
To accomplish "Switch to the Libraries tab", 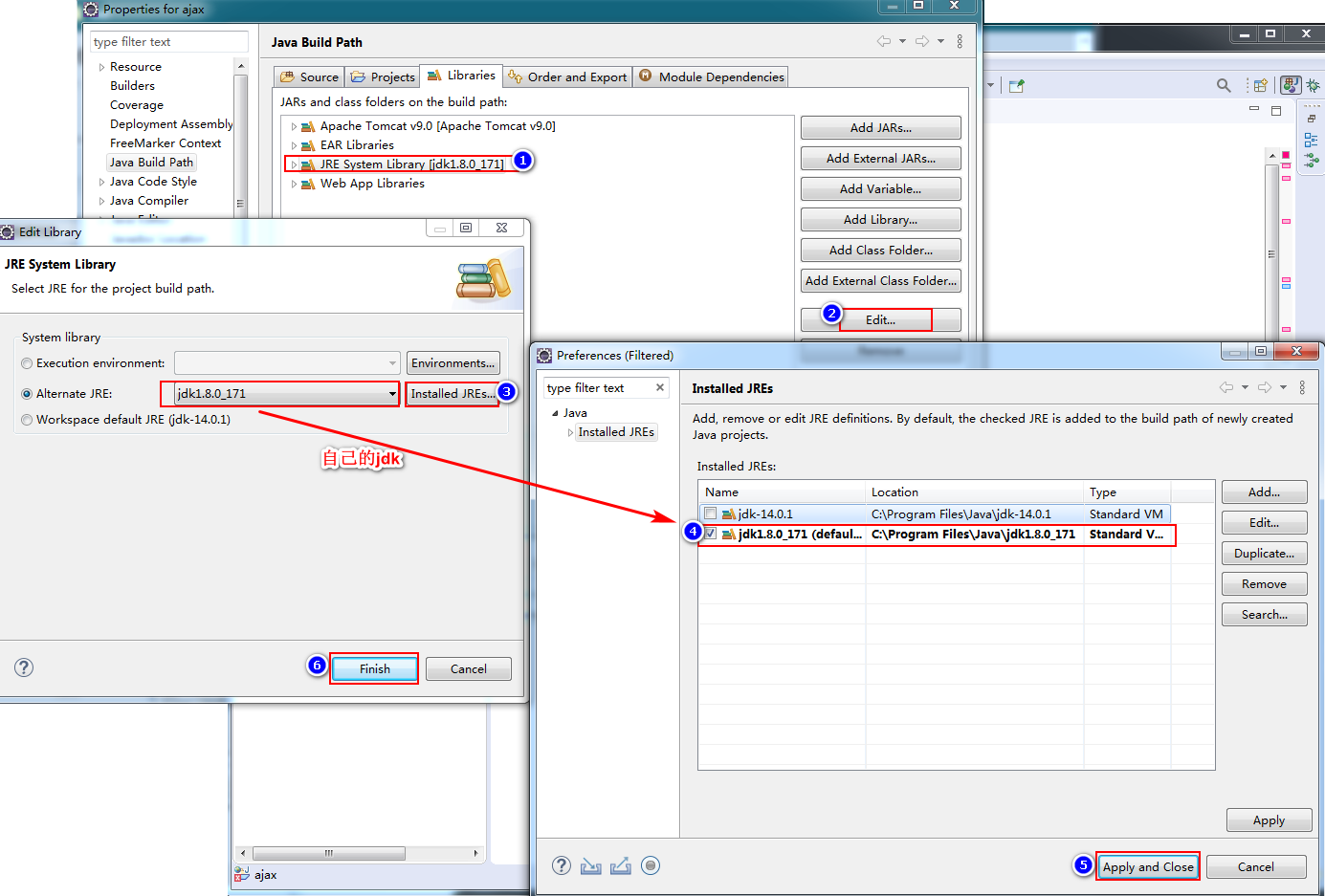I will point(461,76).
